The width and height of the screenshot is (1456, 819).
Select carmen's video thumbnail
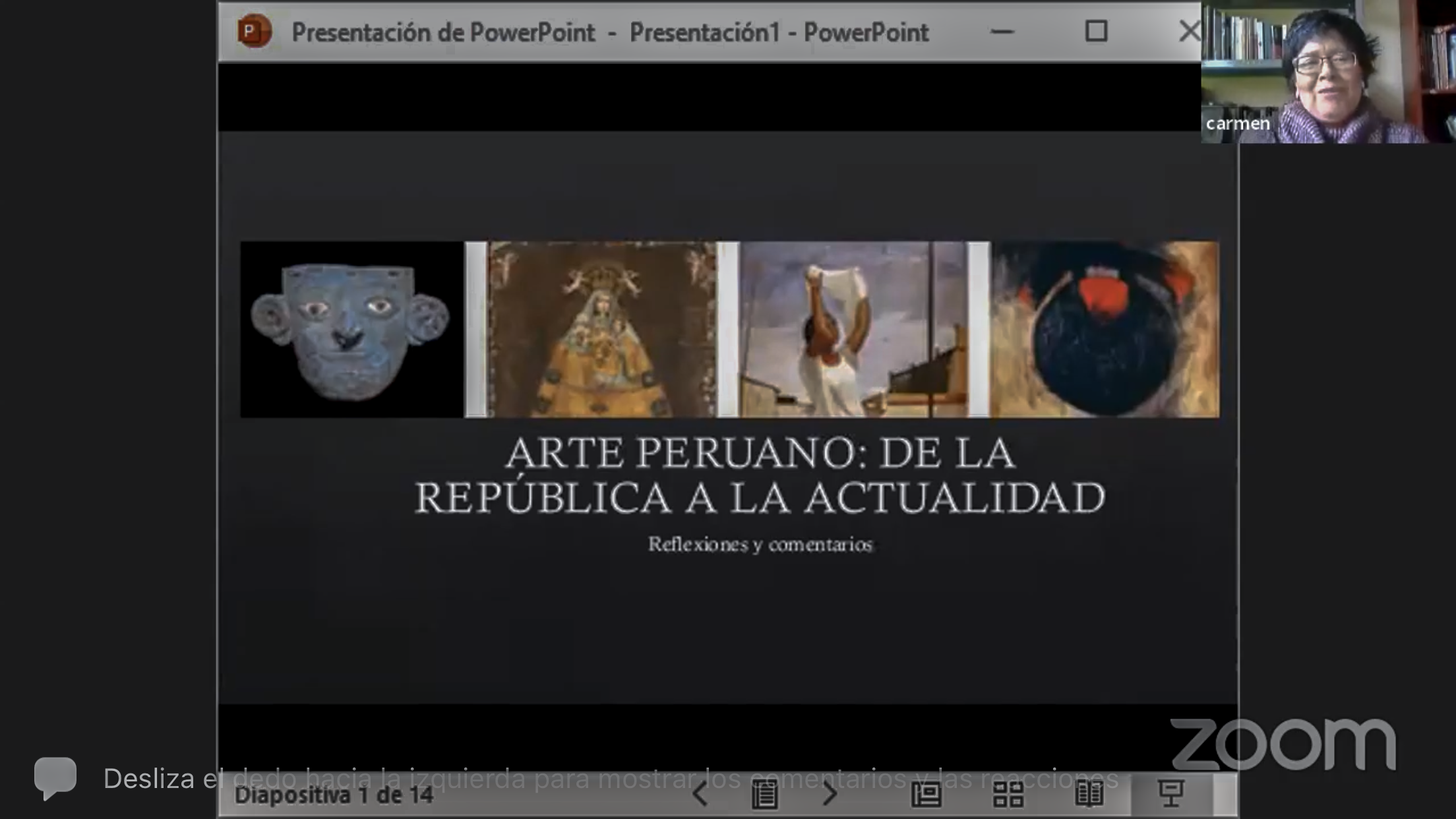[x=1328, y=71]
